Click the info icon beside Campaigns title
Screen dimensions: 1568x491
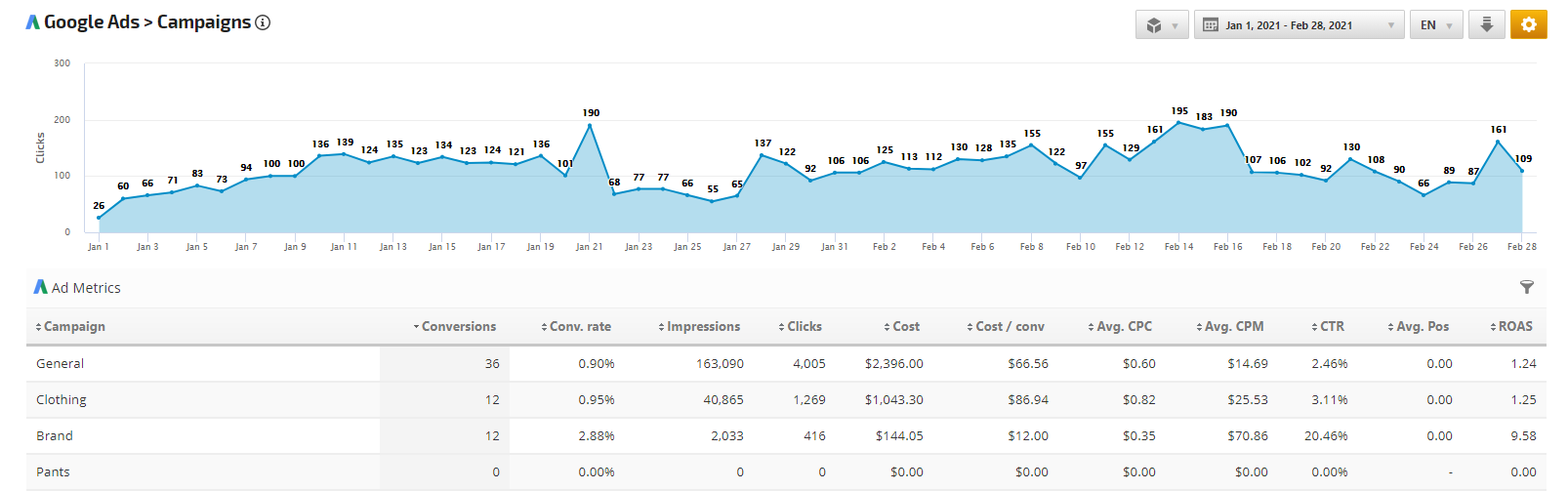[x=263, y=22]
